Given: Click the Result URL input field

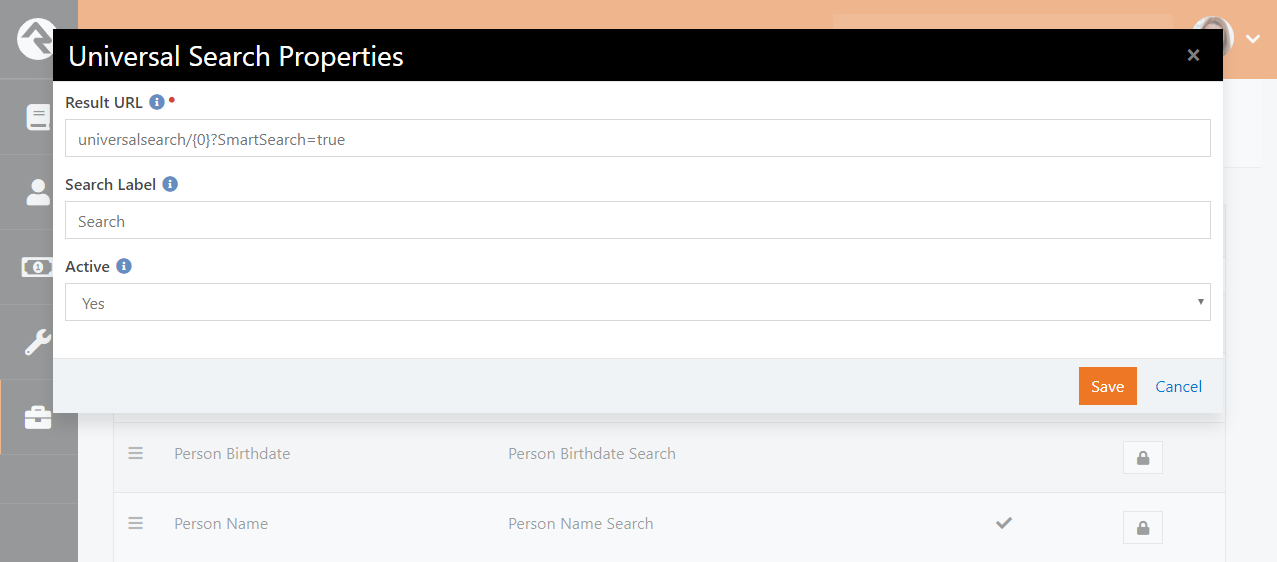Looking at the screenshot, I should click(638, 138).
